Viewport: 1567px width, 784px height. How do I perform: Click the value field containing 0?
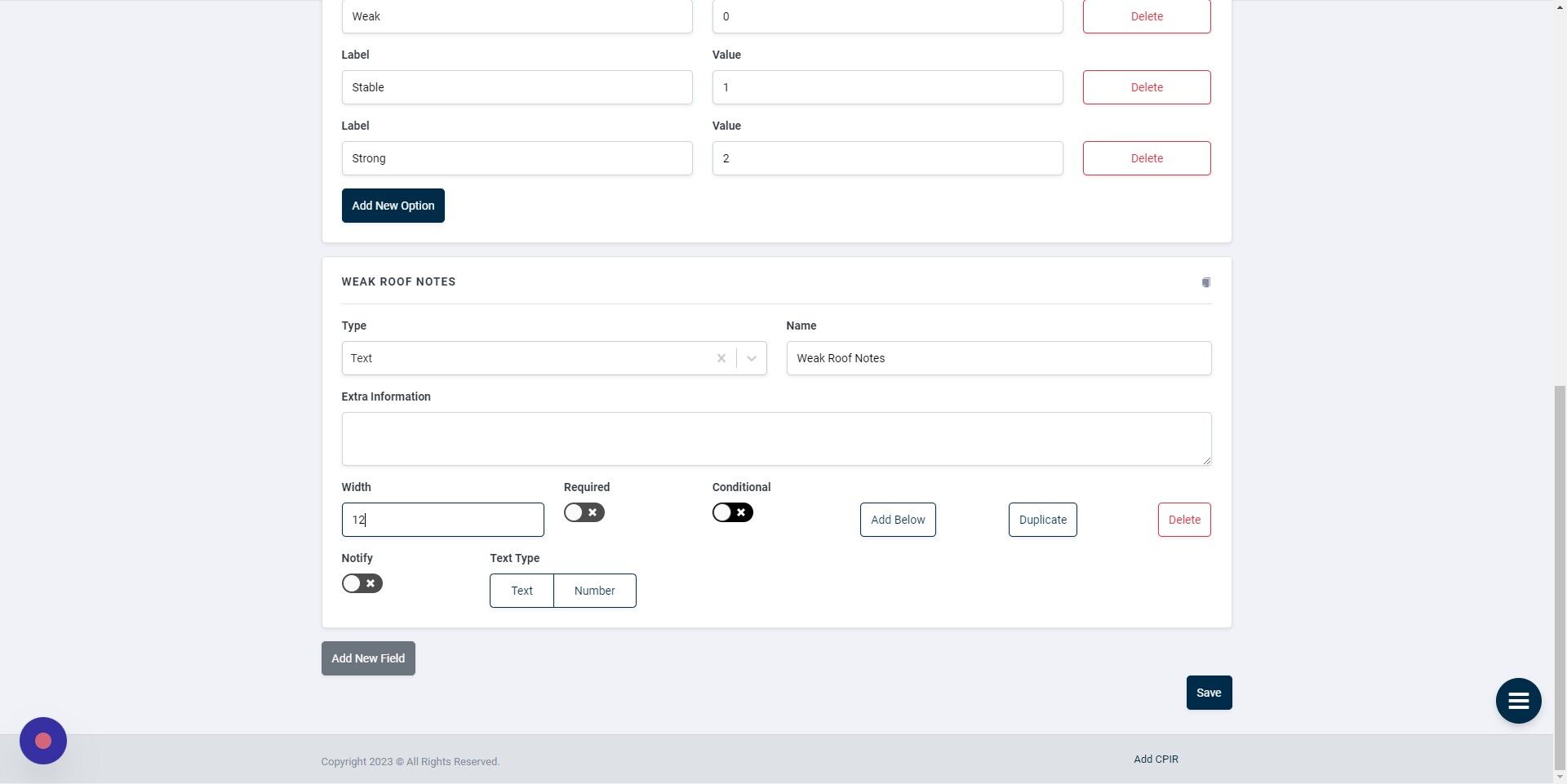888,16
